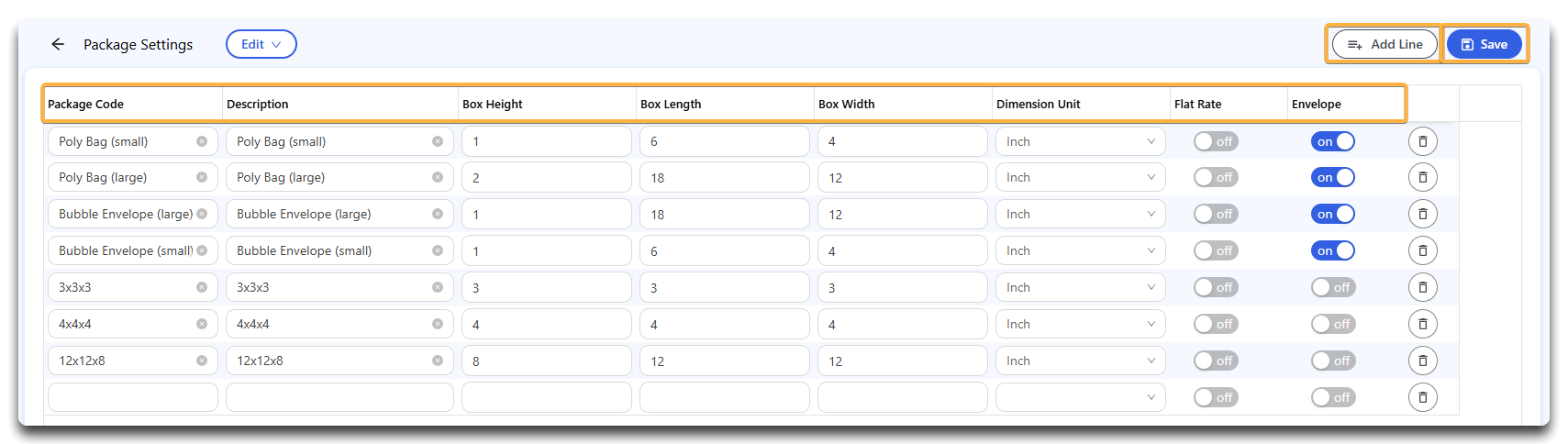Screen dimensions: 1568x444
Task: Delete the empty last row
Action: 1423,397
